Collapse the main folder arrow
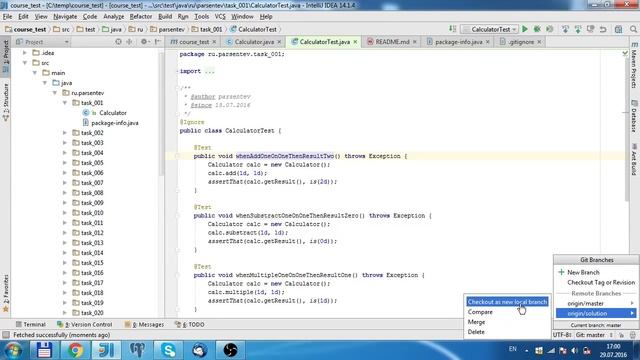 pyautogui.click(x=35, y=73)
